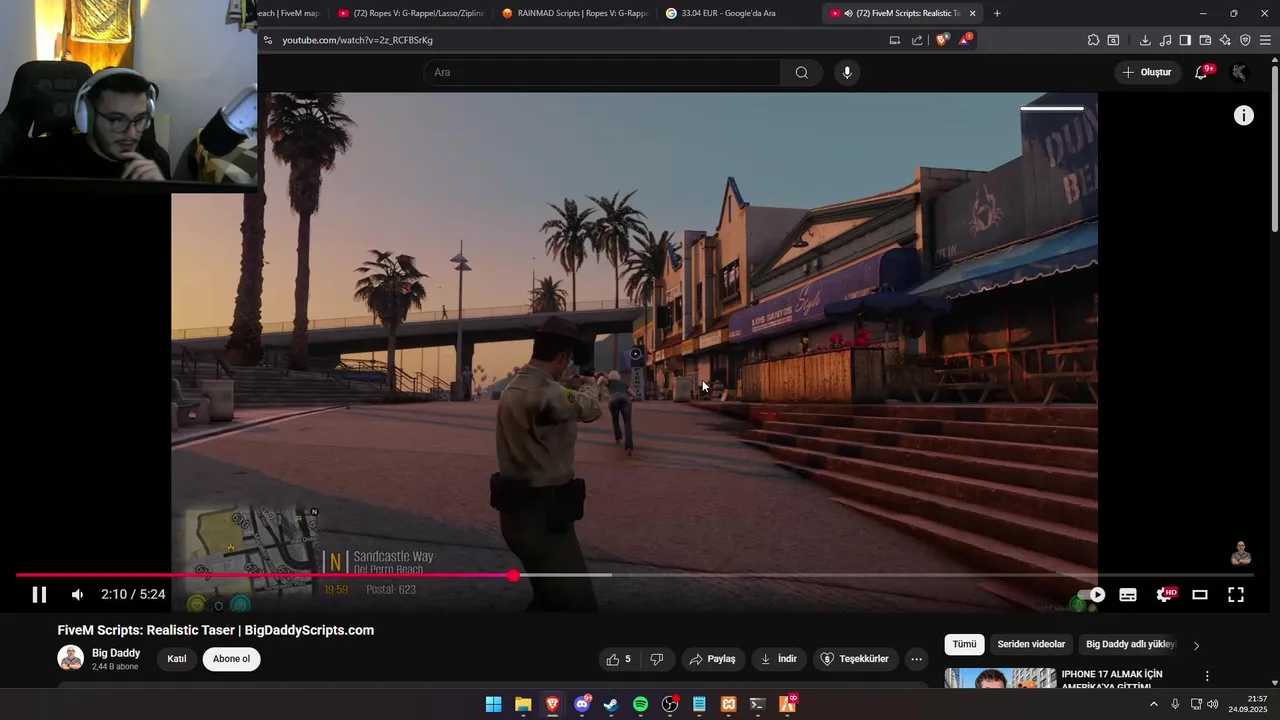1280x720 pixels.
Task: Open Brave Rewards triangle icon
Action: [964, 40]
